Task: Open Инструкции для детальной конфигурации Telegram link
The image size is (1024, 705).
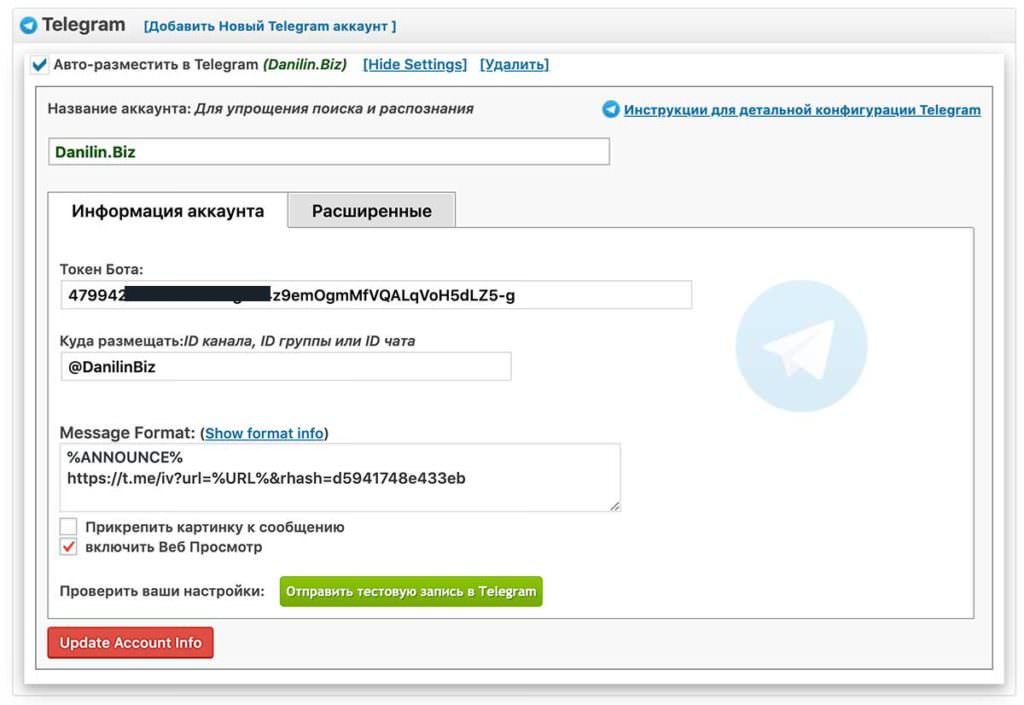Action: [802, 110]
